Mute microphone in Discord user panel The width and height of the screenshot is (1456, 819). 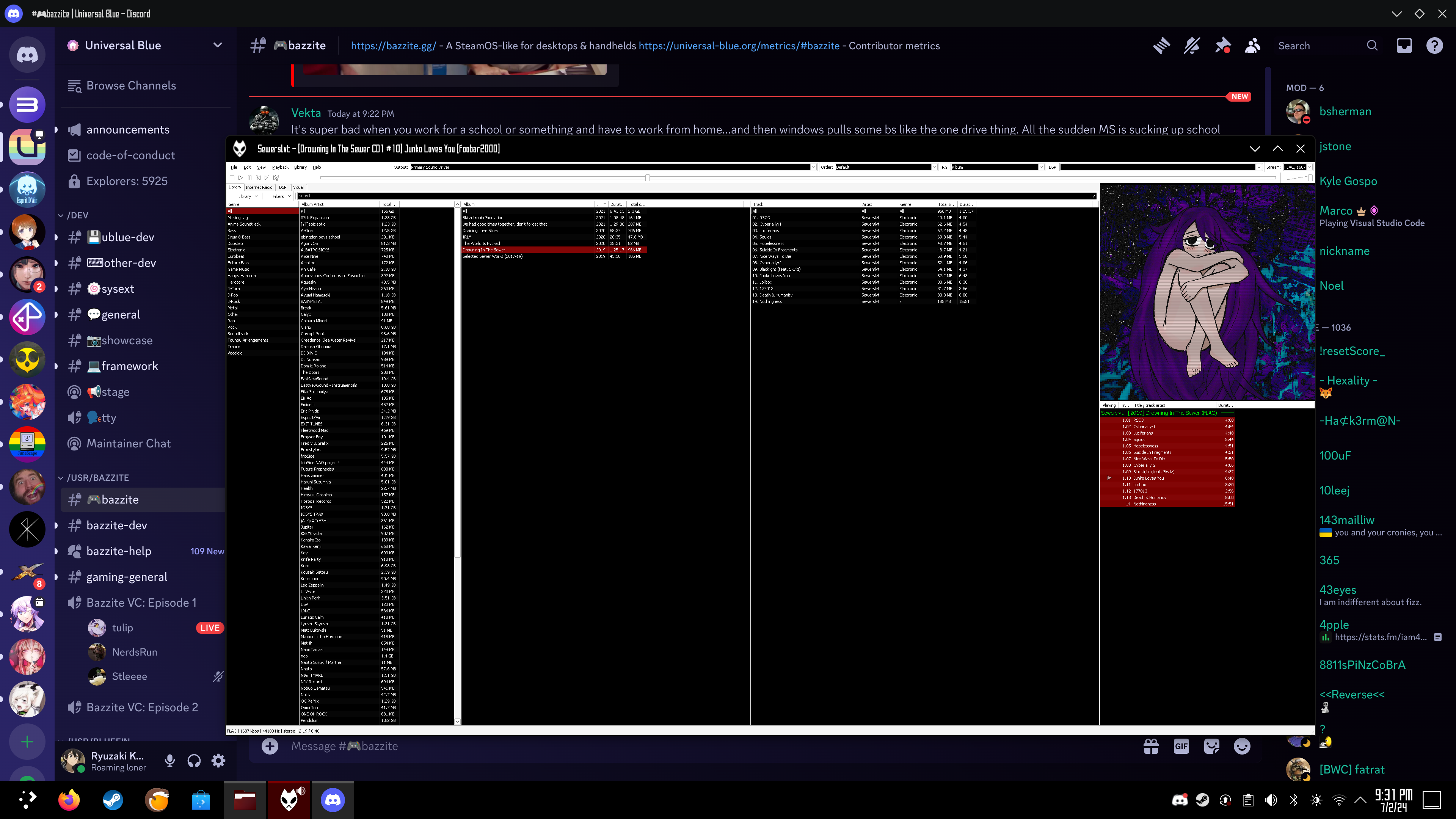[x=169, y=761]
